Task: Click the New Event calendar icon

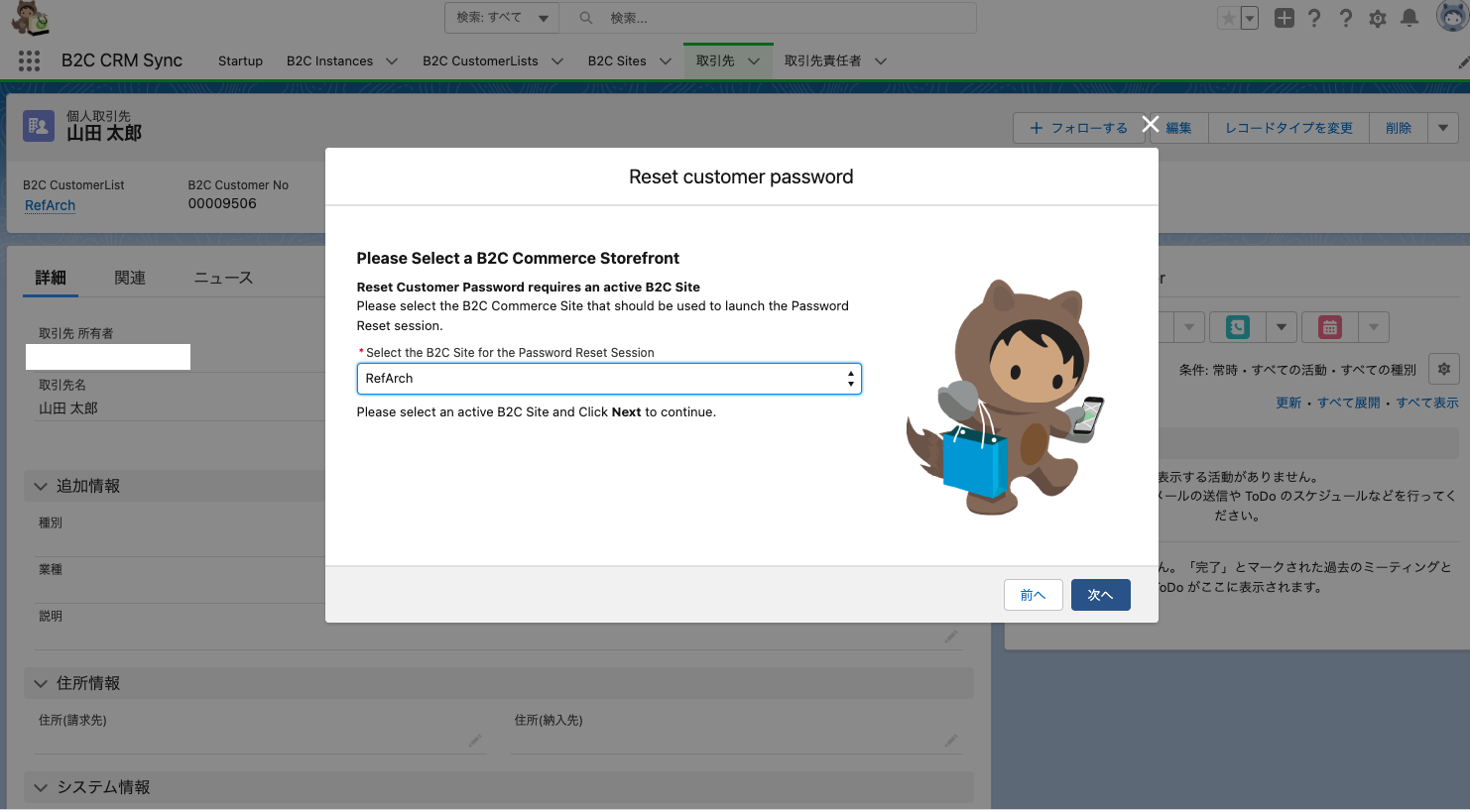Action: coord(1330,327)
